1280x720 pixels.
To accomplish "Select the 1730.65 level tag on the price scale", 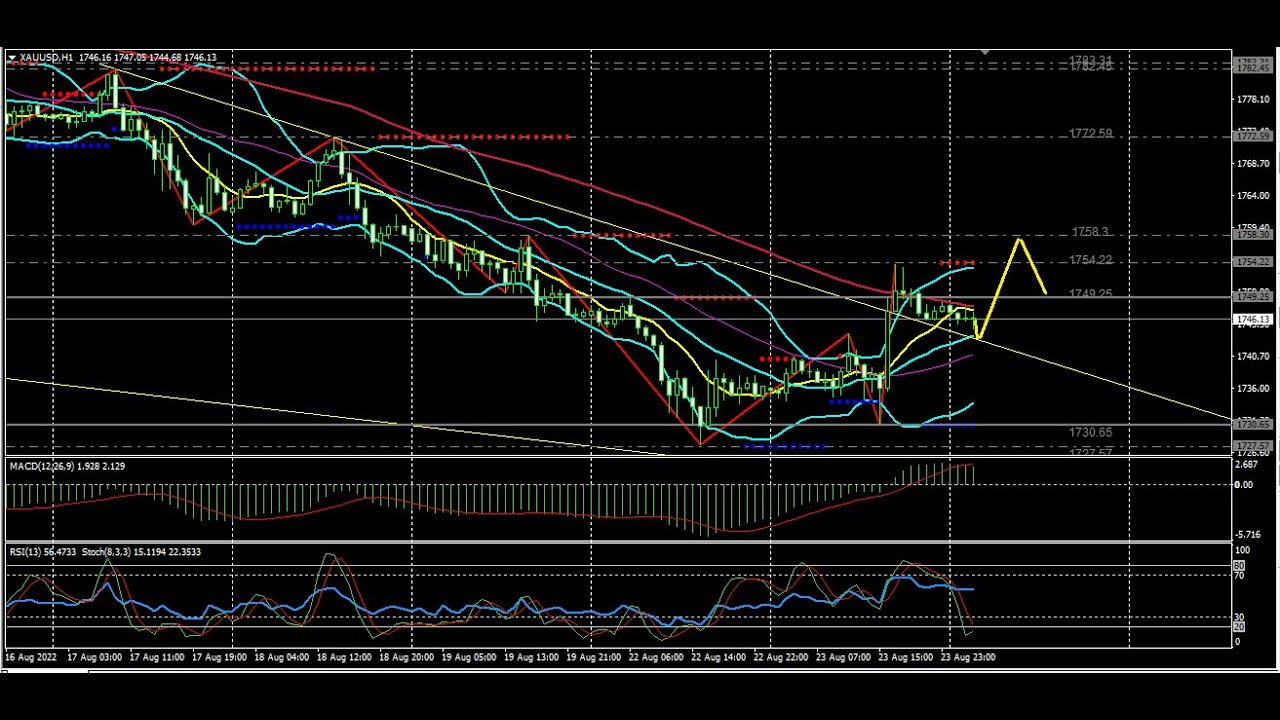I will (x=1253, y=424).
